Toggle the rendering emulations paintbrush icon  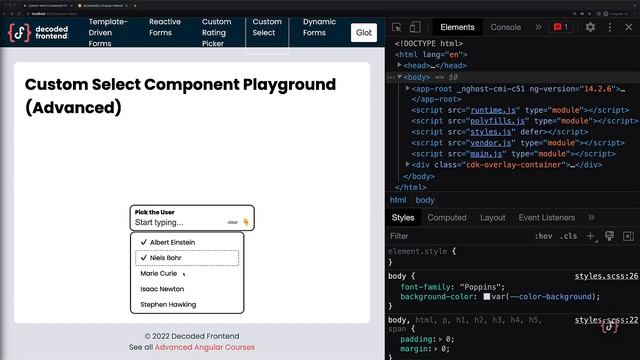609,236
